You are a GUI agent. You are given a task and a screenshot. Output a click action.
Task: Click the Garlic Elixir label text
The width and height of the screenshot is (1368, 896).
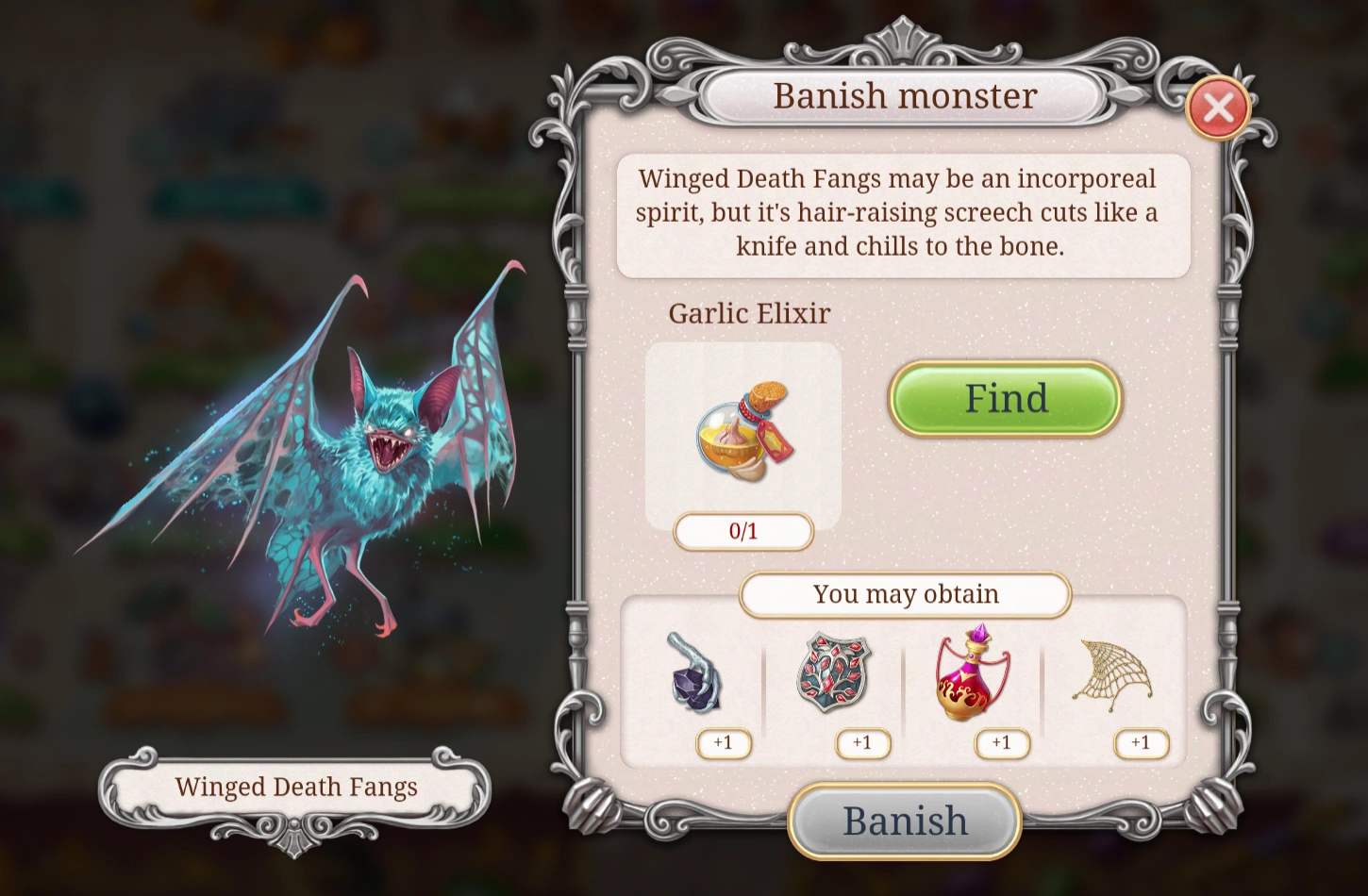tap(749, 313)
